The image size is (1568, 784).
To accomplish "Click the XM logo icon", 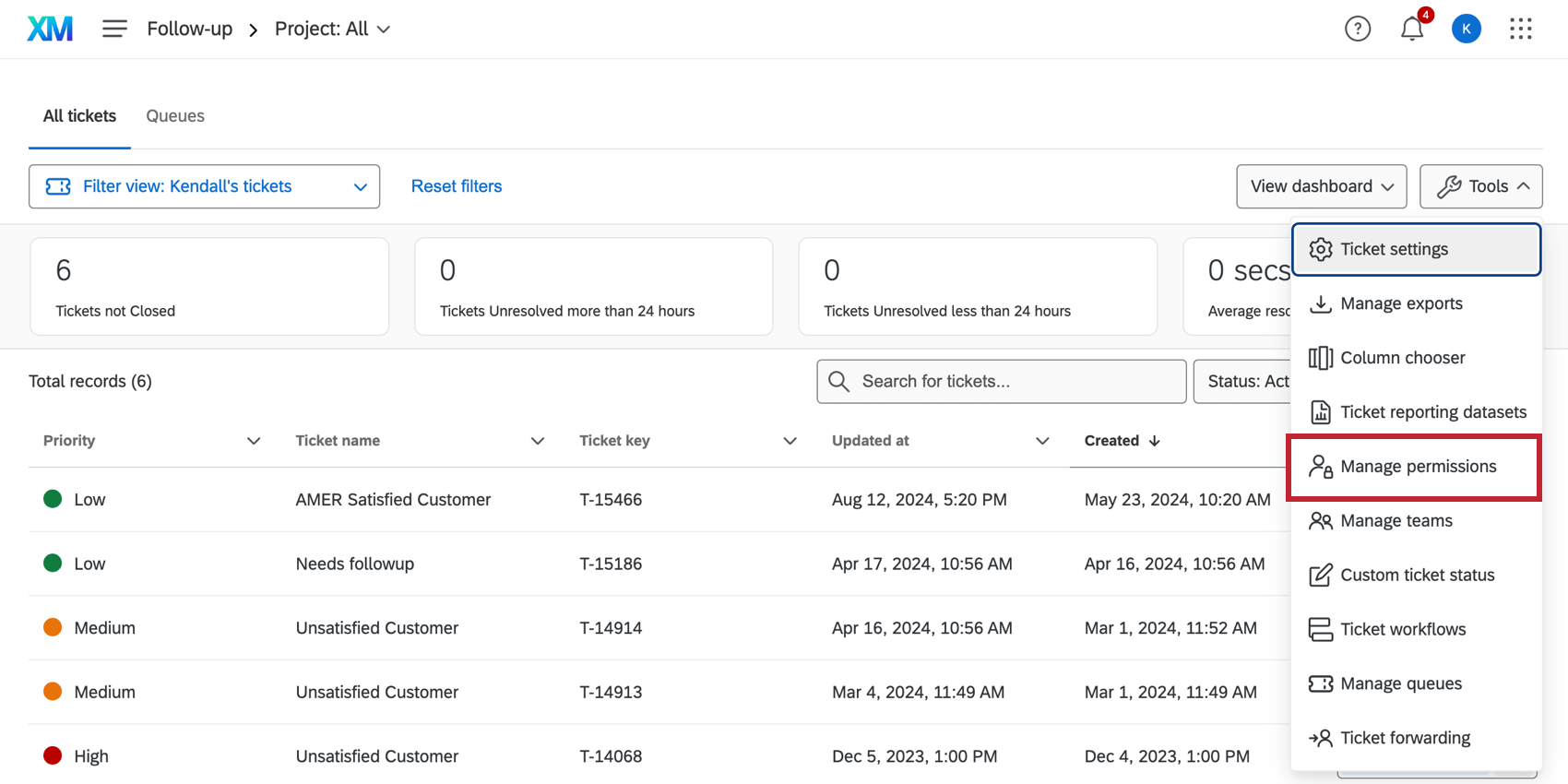I will click(x=50, y=30).
